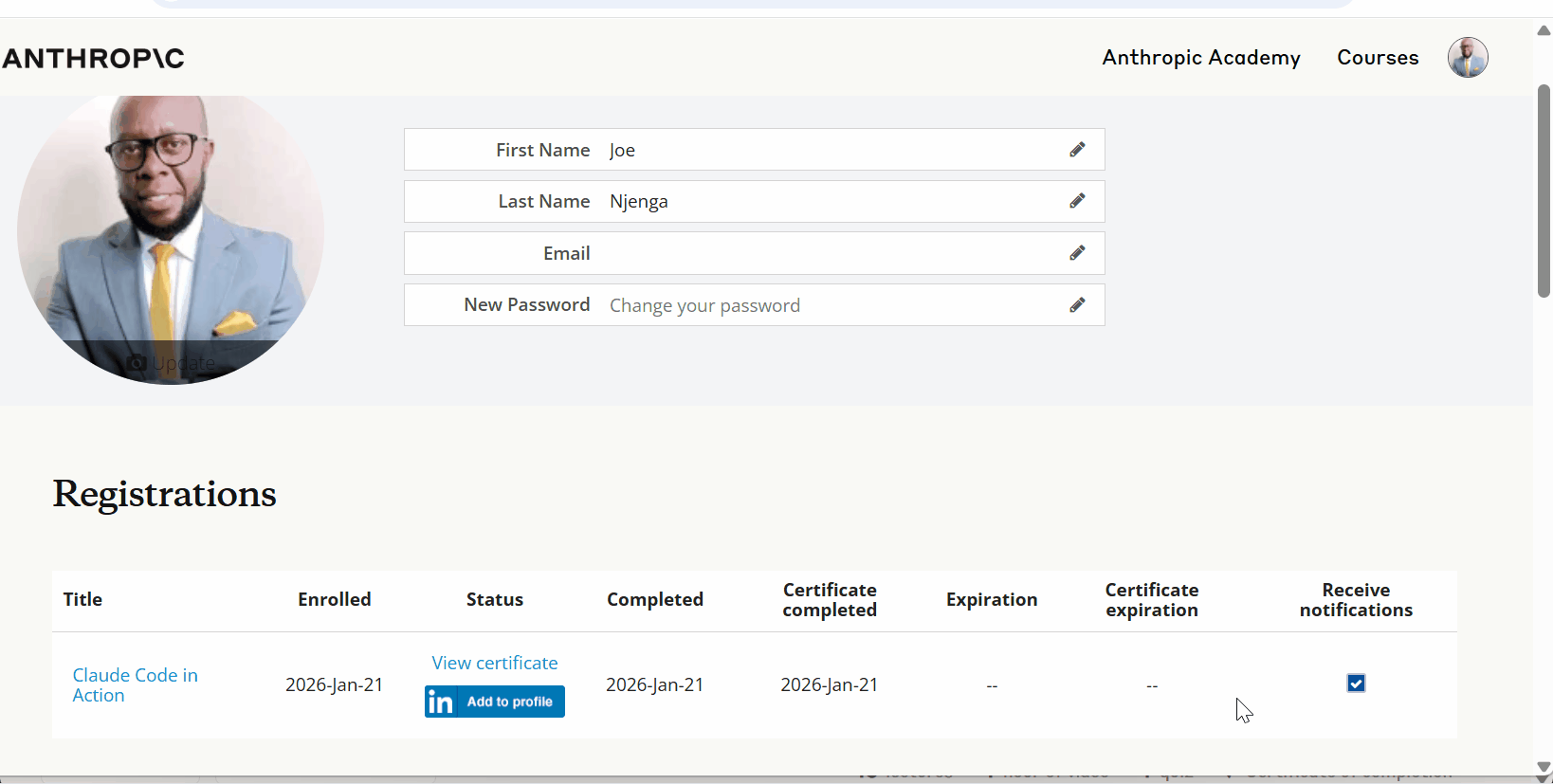Edit First Name with the pencil icon
1553x784 pixels.
(x=1077, y=150)
